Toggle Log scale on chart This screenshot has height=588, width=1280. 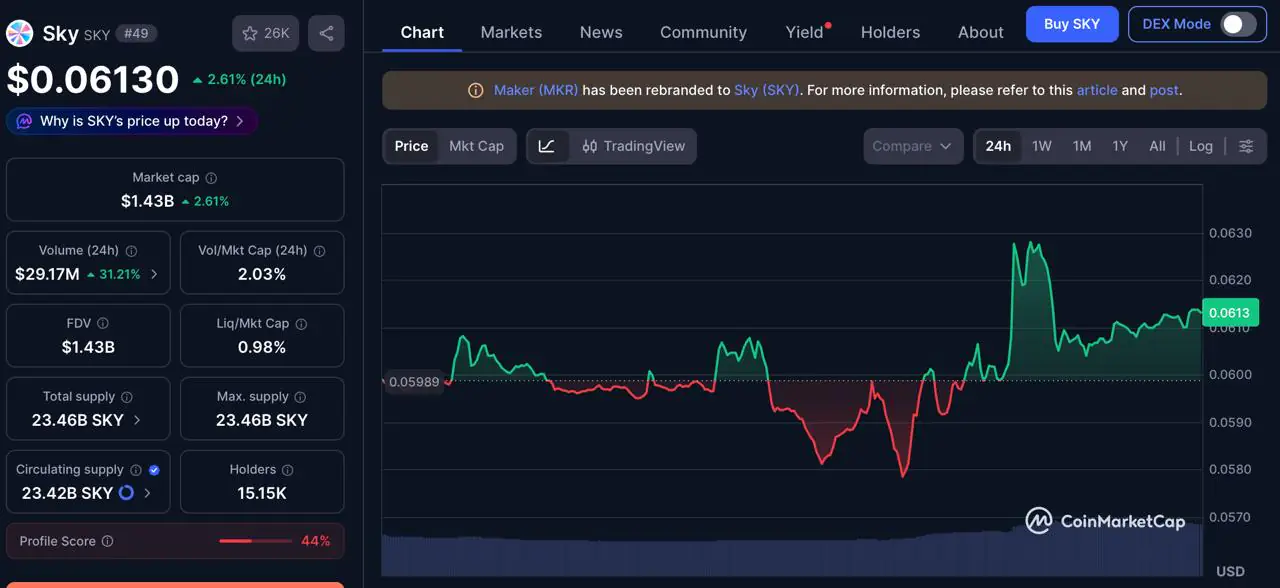tap(1201, 146)
